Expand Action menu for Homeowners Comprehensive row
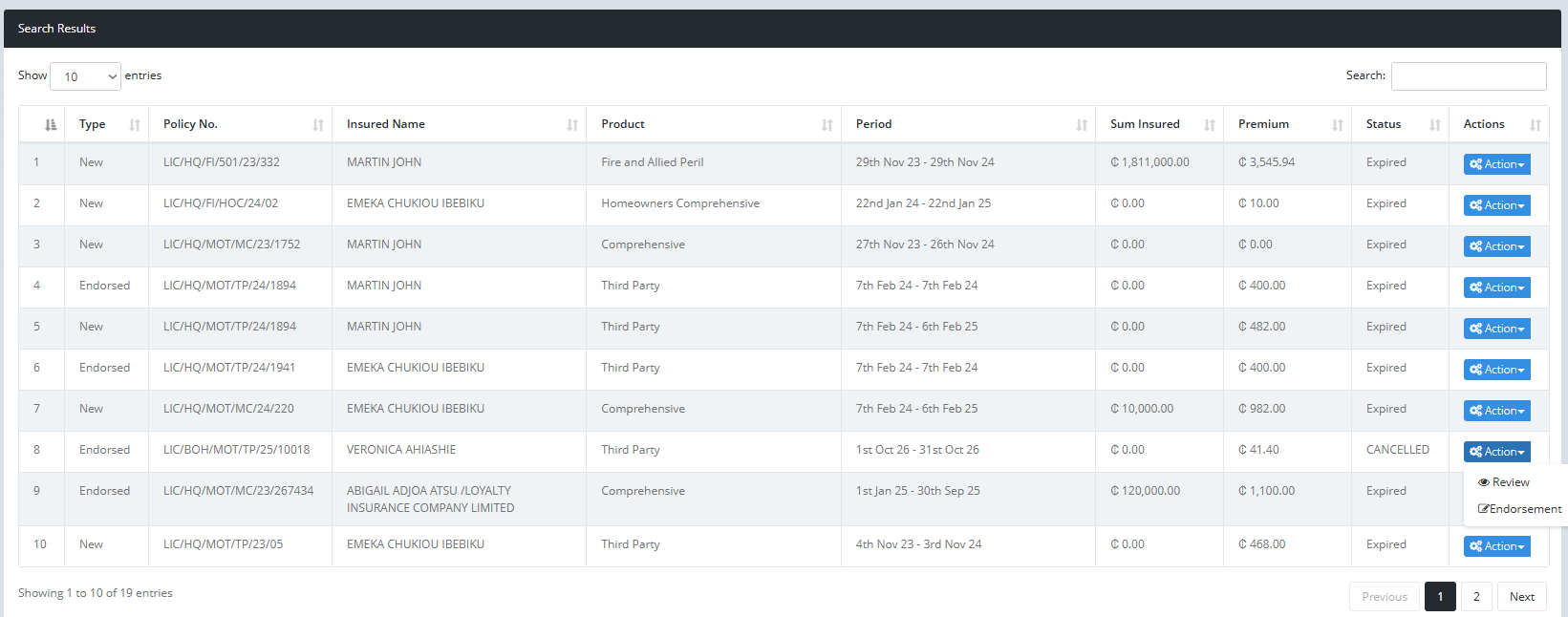The image size is (1568, 617). click(x=1496, y=205)
